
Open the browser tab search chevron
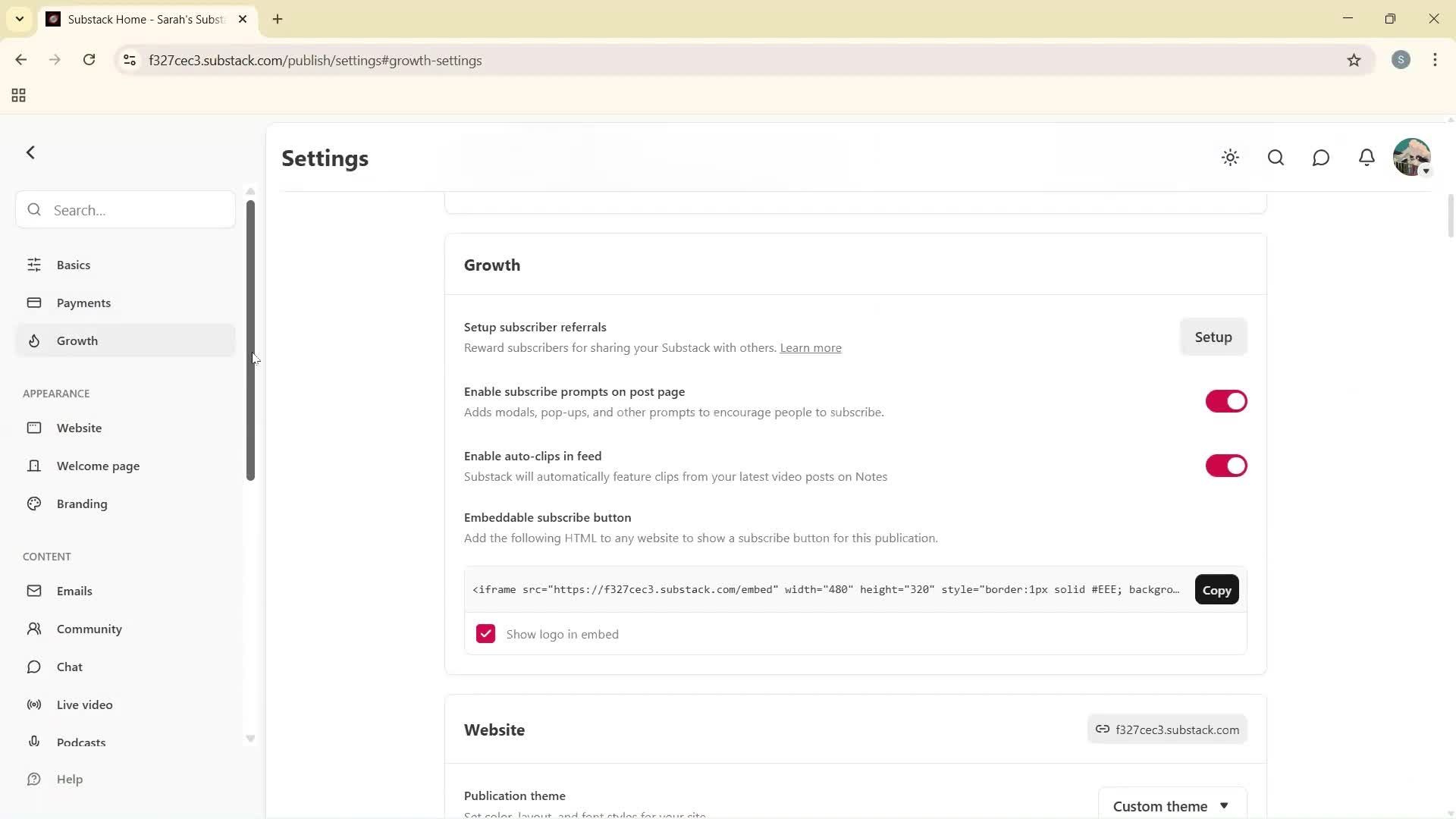(19, 19)
